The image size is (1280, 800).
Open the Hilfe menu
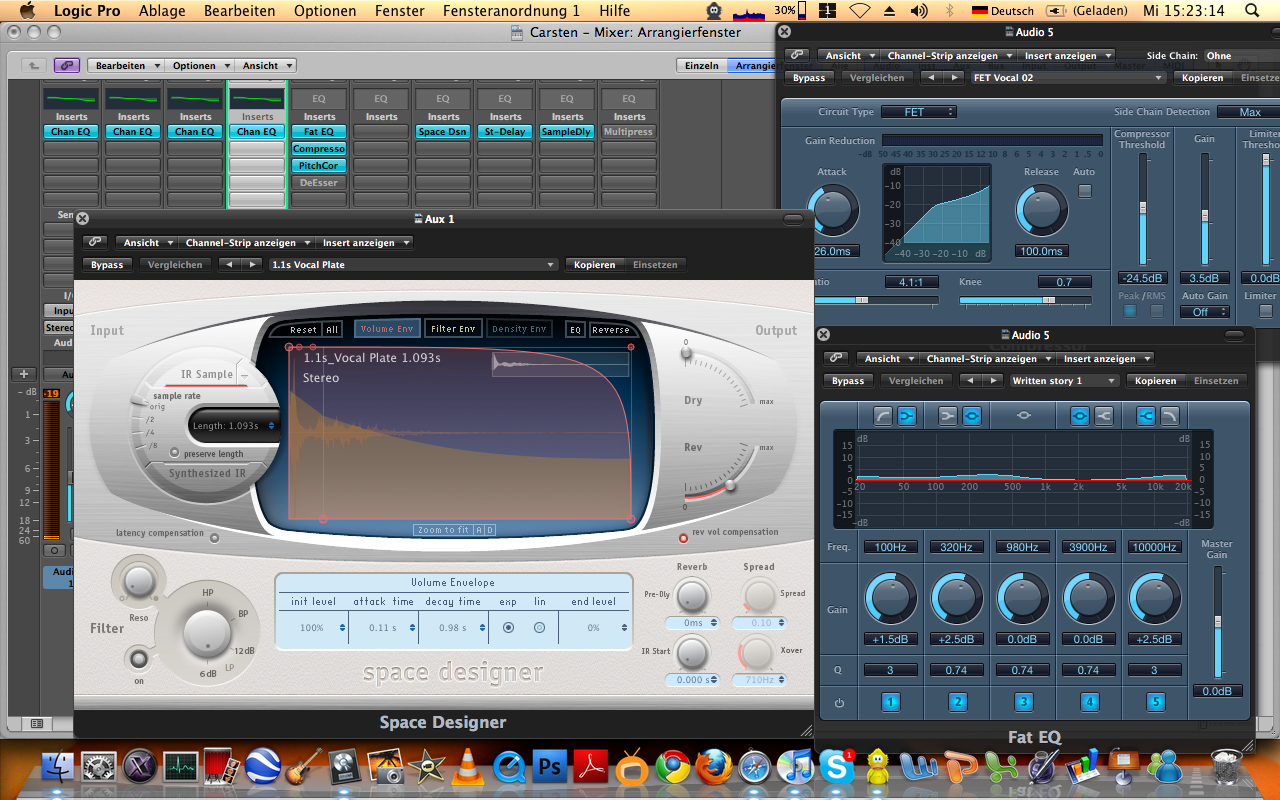point(615,11)
